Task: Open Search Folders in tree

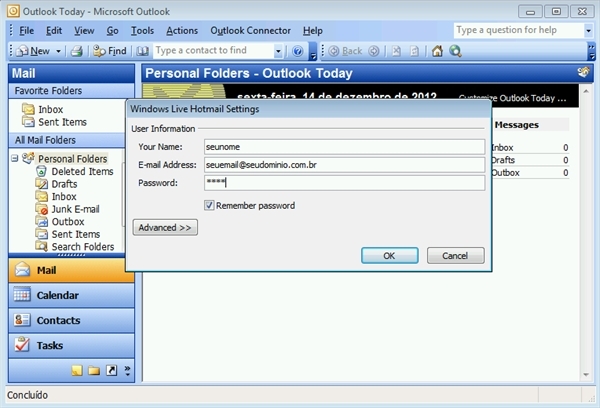Action: [75, 246]
